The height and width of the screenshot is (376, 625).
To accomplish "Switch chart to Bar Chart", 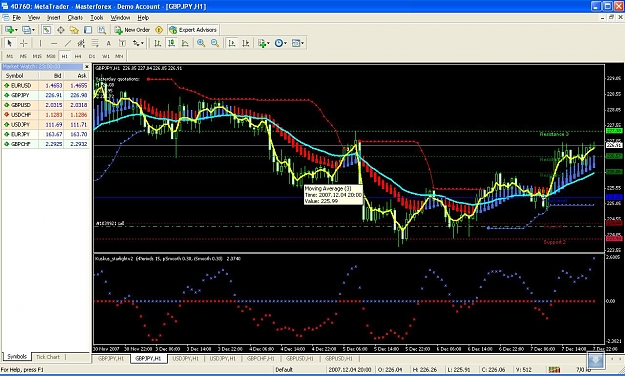I will click(x=158, y=43).
